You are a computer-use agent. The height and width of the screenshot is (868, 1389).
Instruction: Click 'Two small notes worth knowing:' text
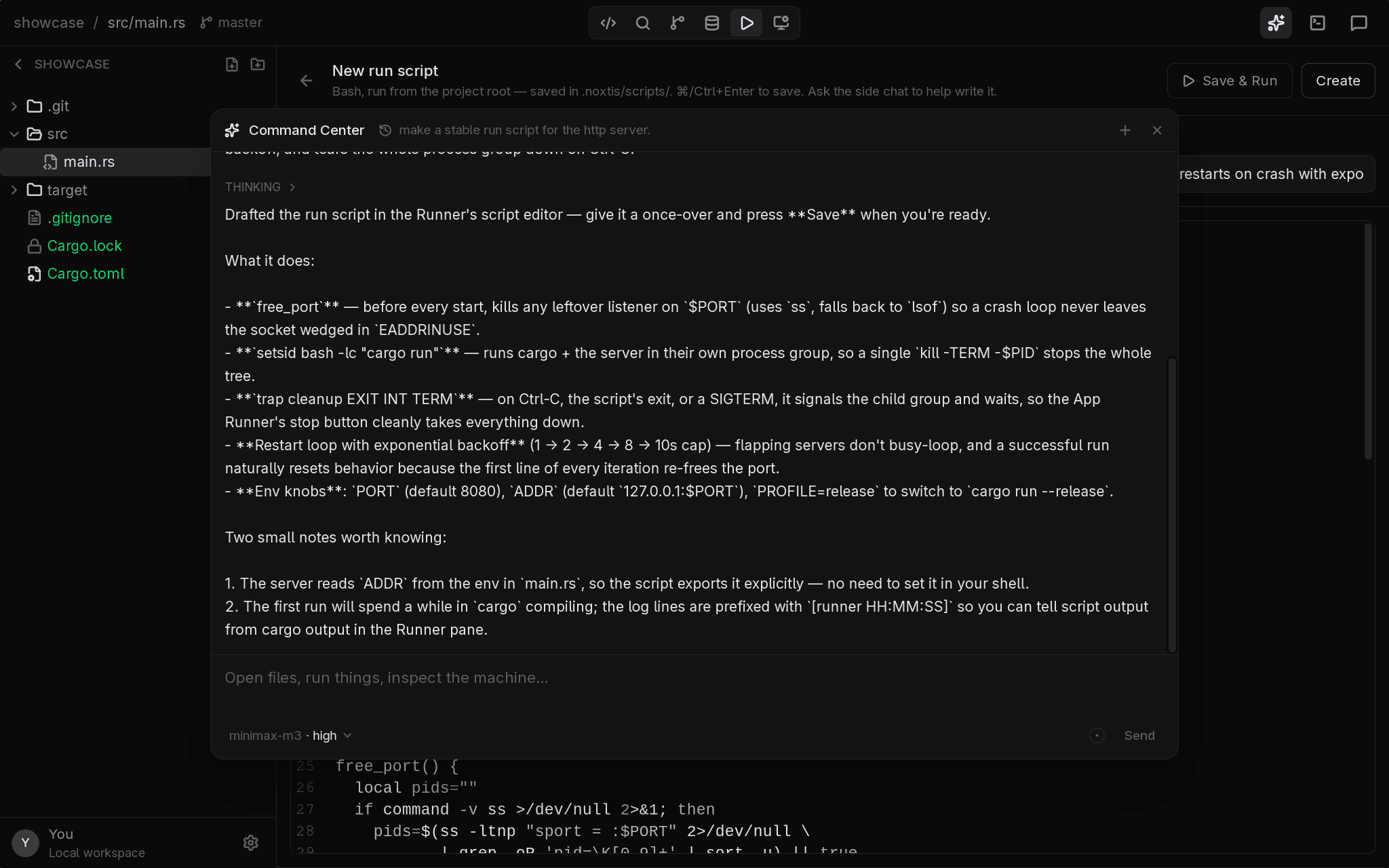pyautogui.click(x=336, y=538)
